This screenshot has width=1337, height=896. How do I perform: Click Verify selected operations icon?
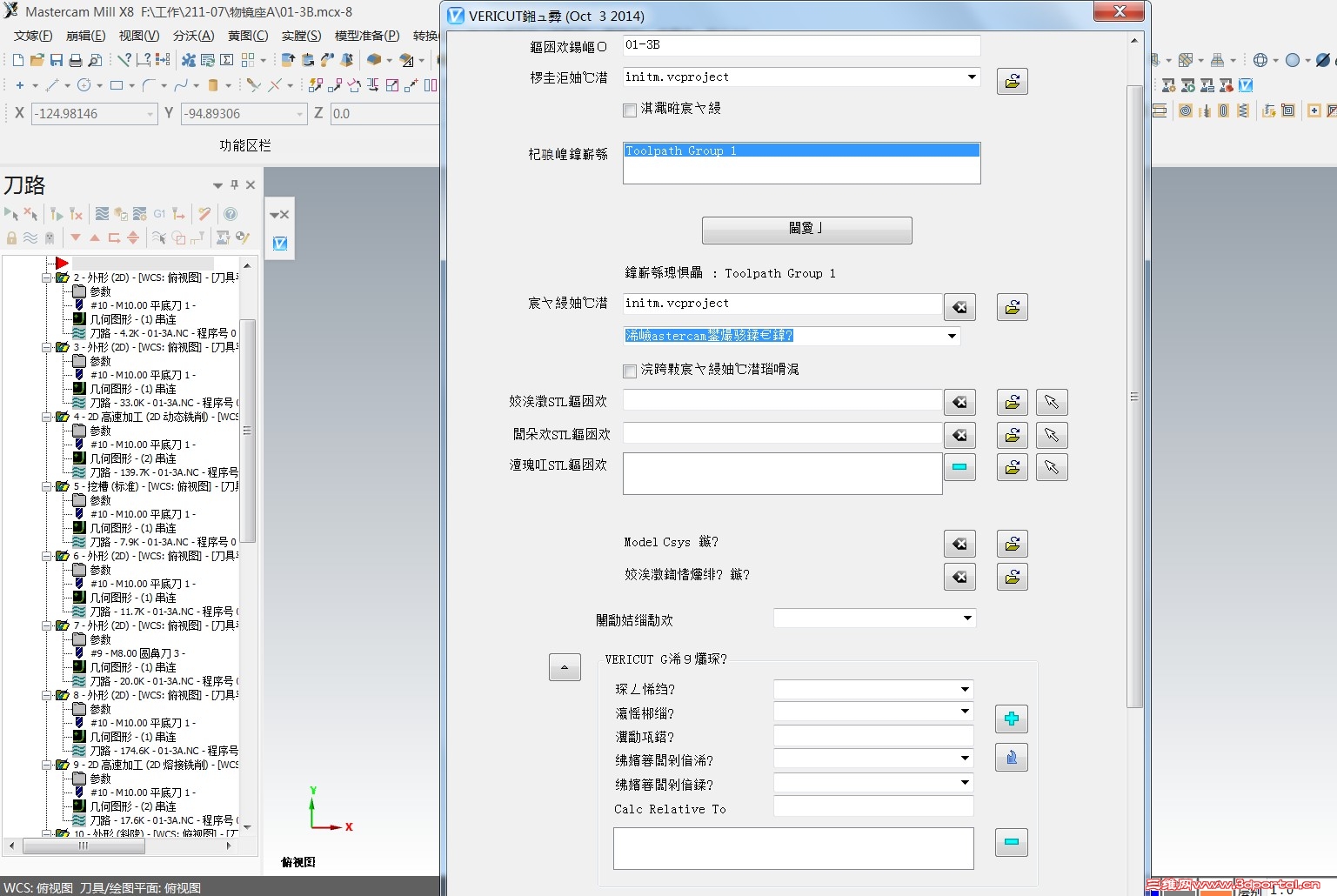click(x=121, y=214)
